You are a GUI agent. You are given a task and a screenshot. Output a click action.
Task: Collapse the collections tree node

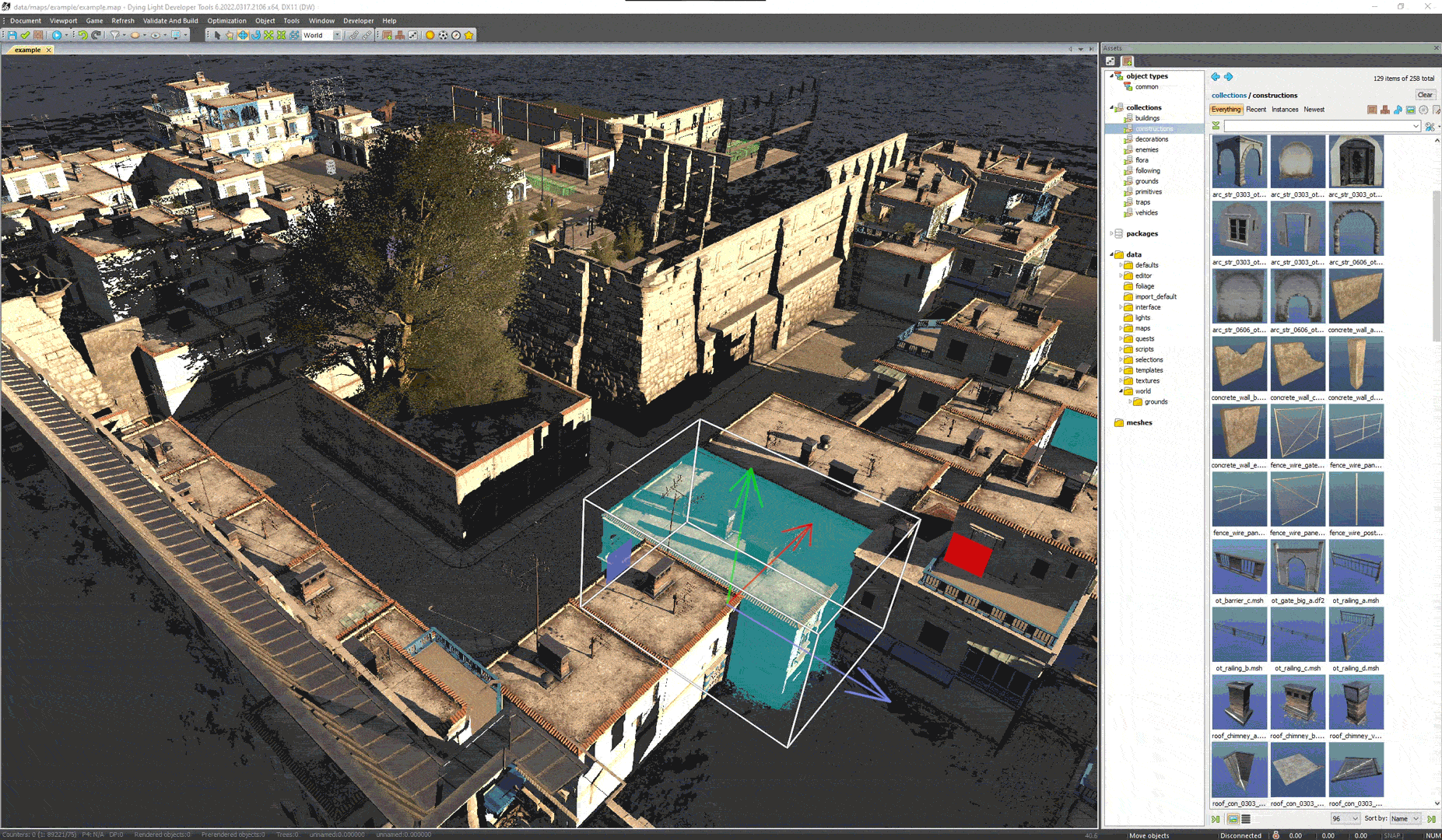(x=1111, y=107)
